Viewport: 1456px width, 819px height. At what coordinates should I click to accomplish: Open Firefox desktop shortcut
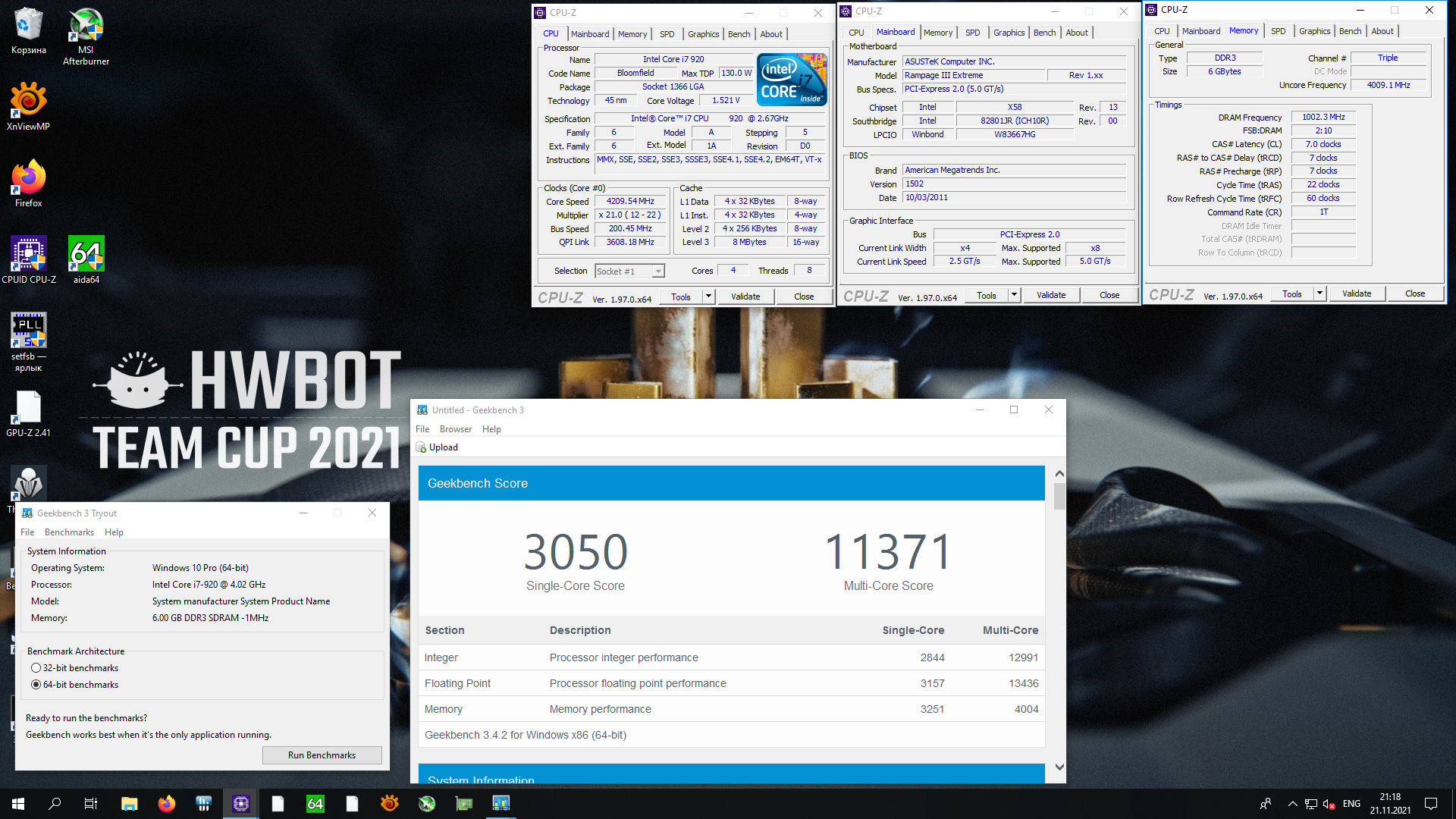[x=28, y=184]
